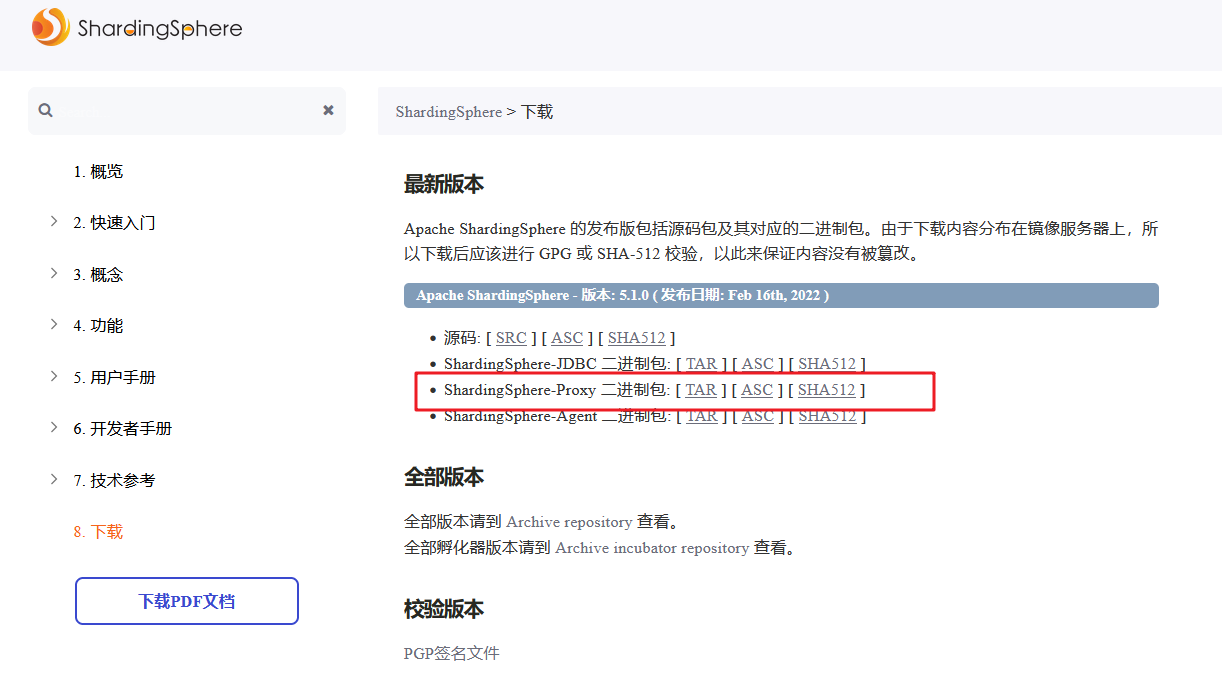The image size is (1222, 681).
Task: Open 7. 技术参考 menu item
Action: click(114, 481)
